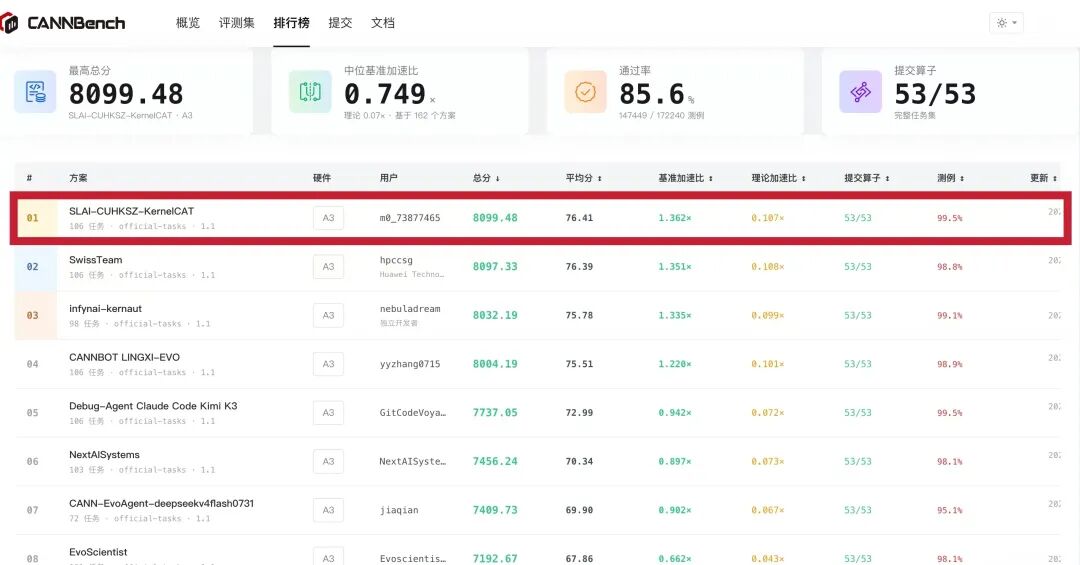Click total score 8097.33
This screenshot has width=1080, height=565.
[495, 267]
